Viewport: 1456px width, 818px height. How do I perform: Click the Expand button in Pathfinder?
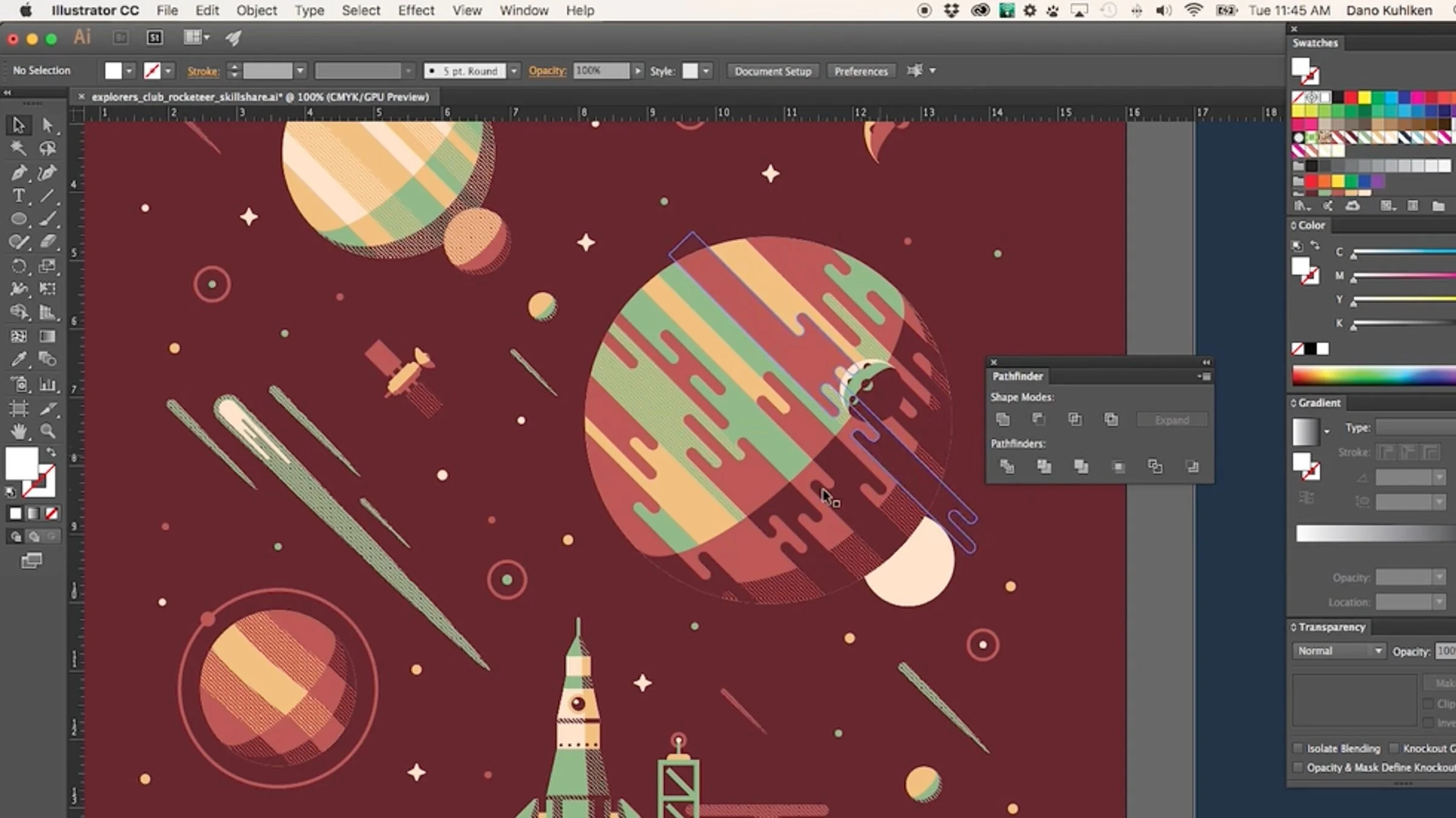tap(1172, 419)
